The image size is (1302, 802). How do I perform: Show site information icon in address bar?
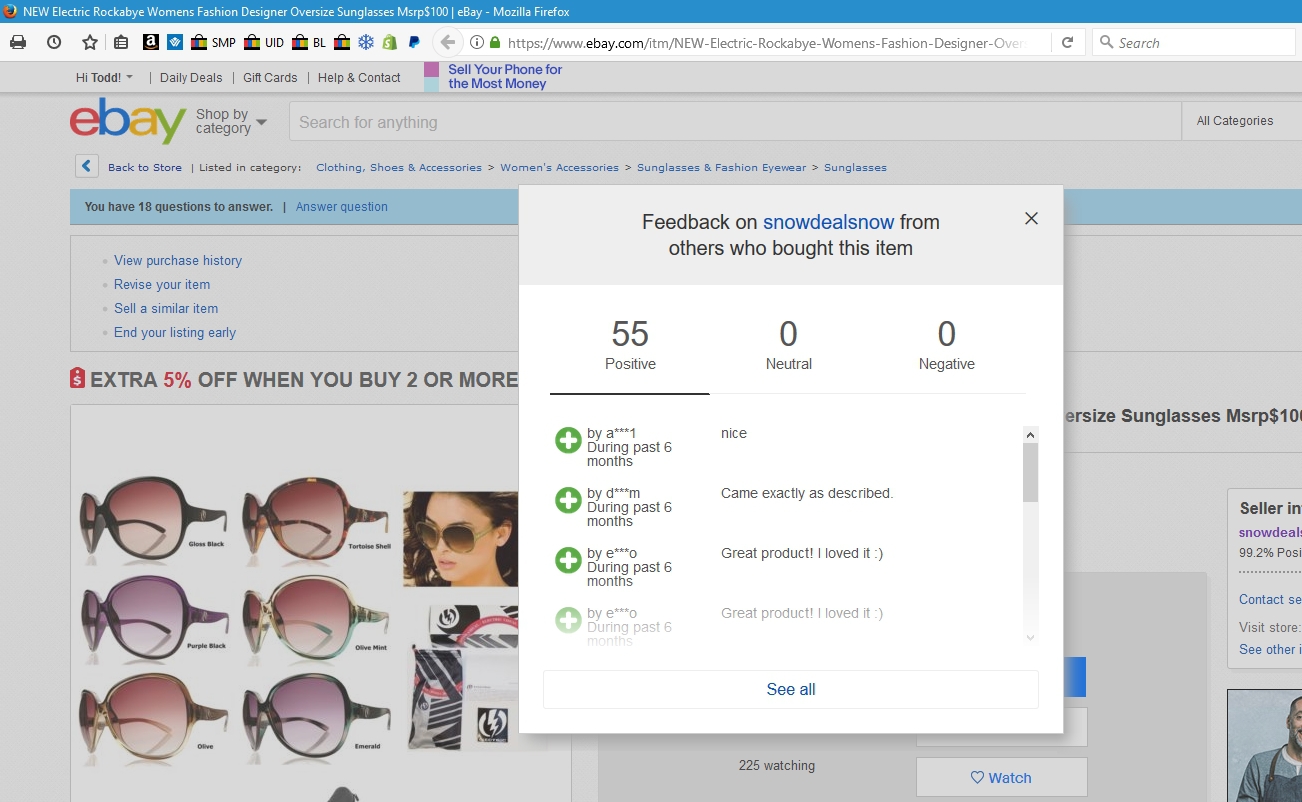[x=477, y=43]
